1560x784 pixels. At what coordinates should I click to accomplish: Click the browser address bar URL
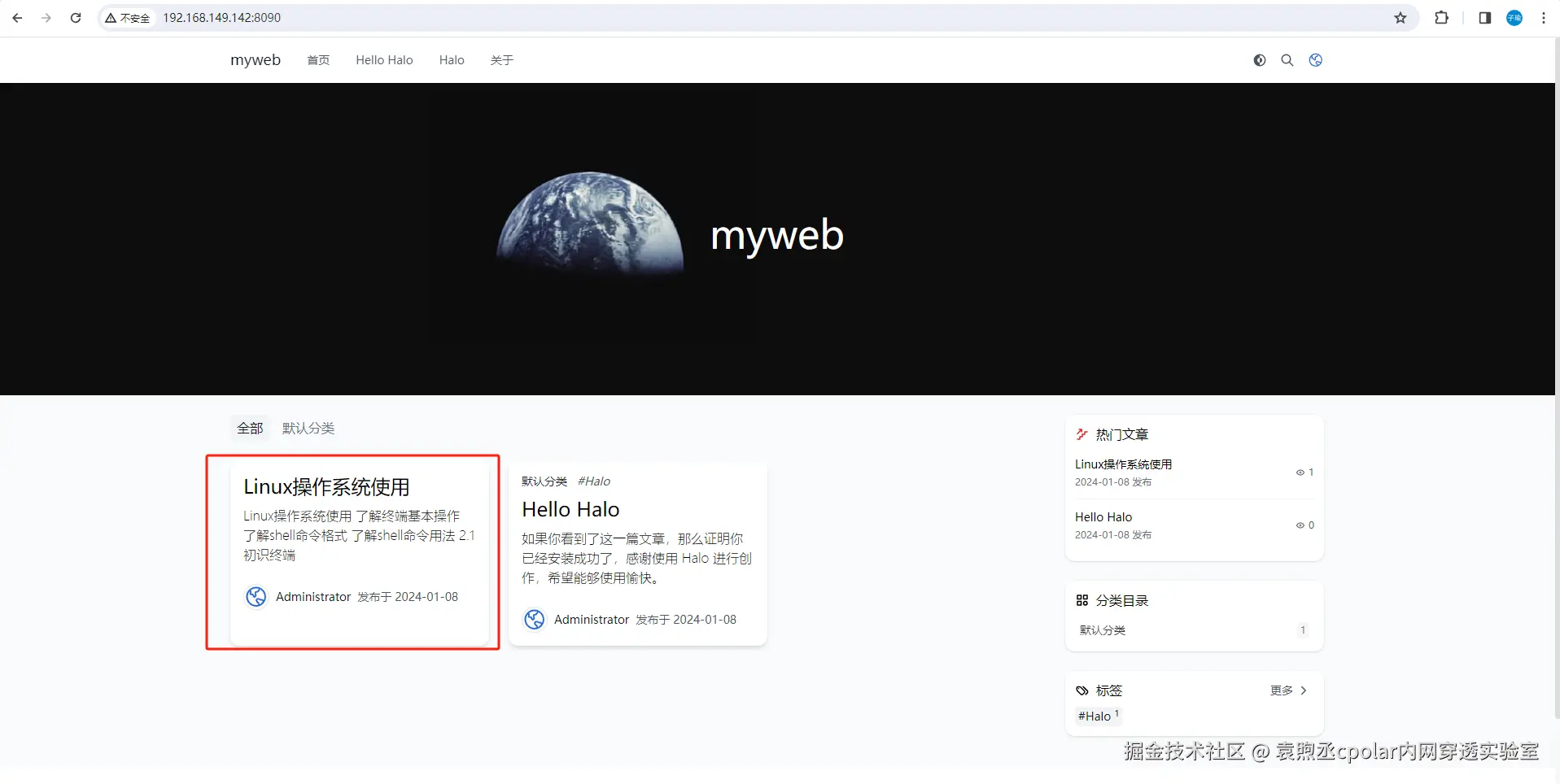coord(222,18)
